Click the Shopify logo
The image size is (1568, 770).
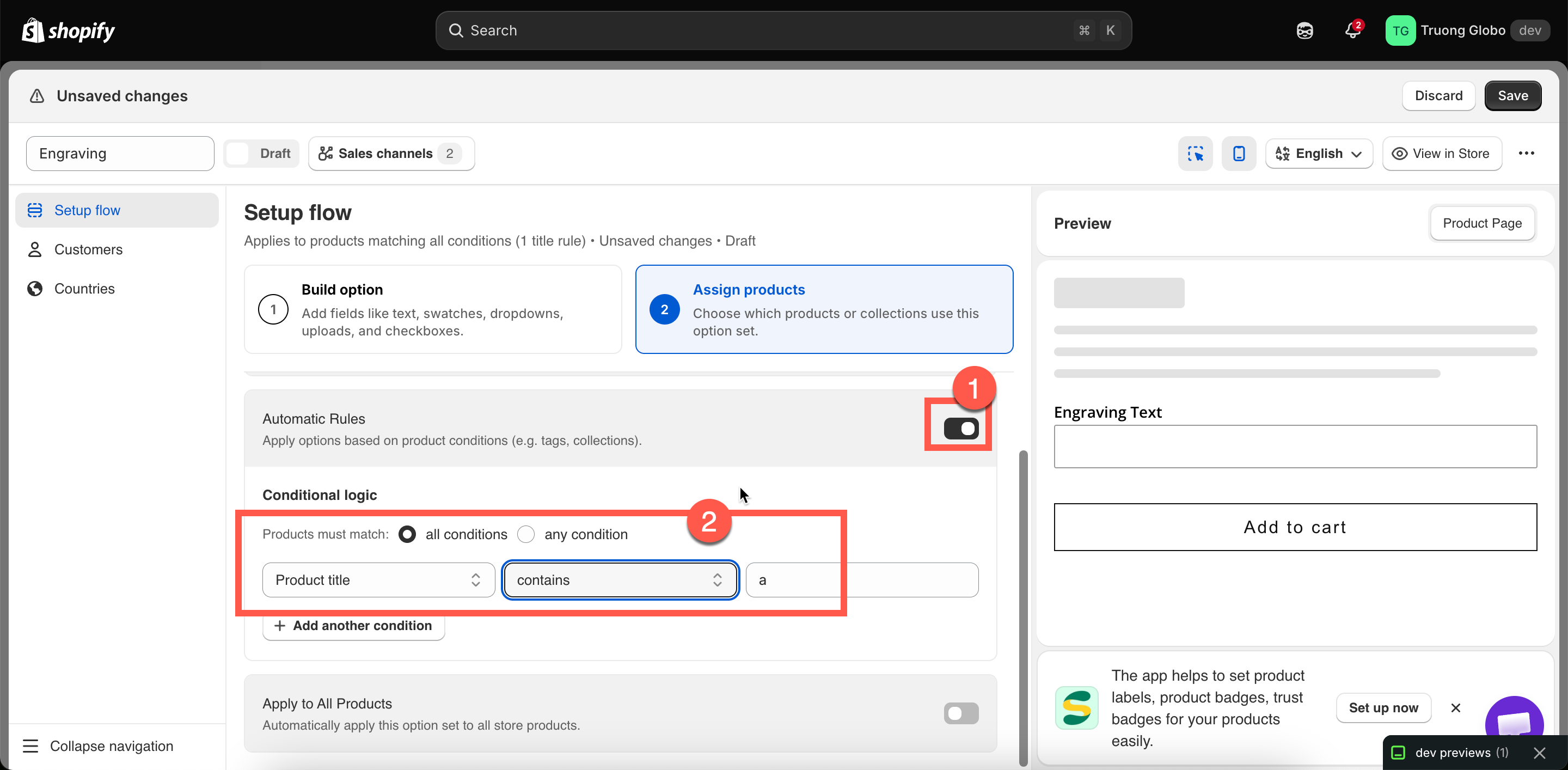(x=68, y=30)
